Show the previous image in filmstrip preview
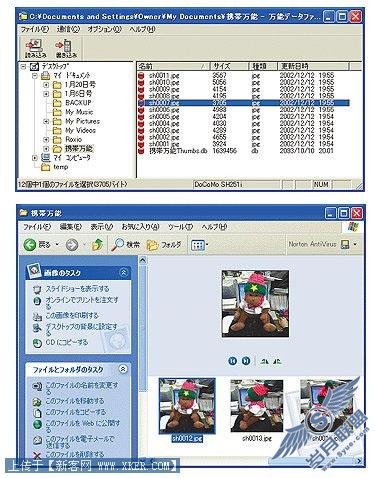This screenshot has height=478, width=375. [233, 361]
